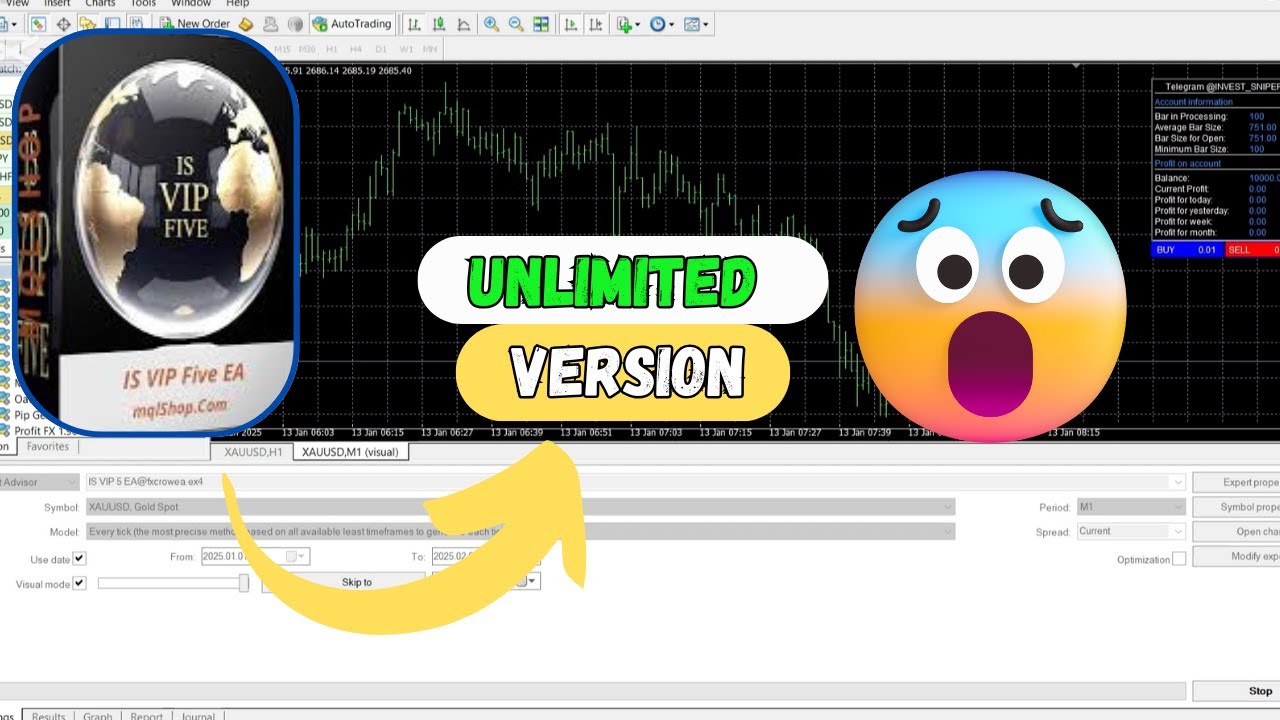Toggle the Use date checkbox

coord(80,558)
